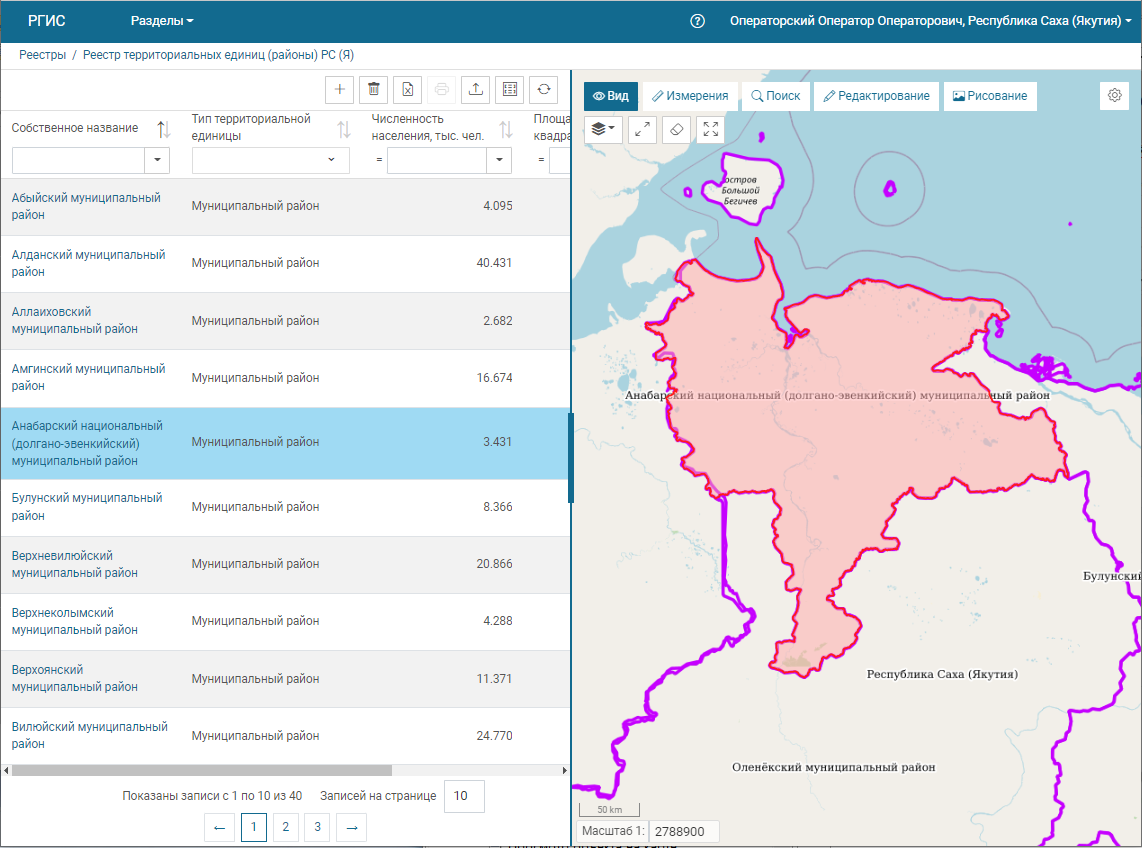Toggle sort on Собственное название column
This screenshot has height=848, width=1144.
coord(164,129)
